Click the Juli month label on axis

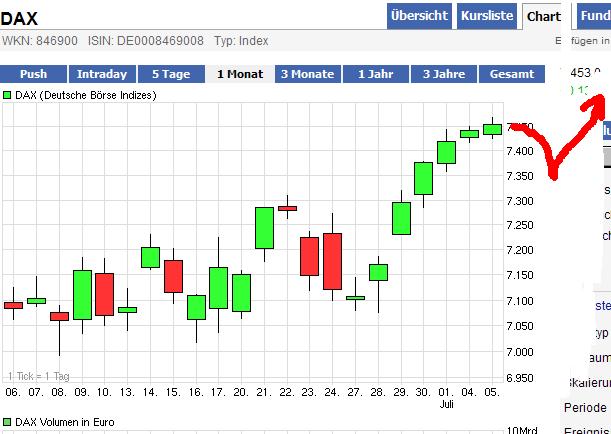[x=447, y=404]
